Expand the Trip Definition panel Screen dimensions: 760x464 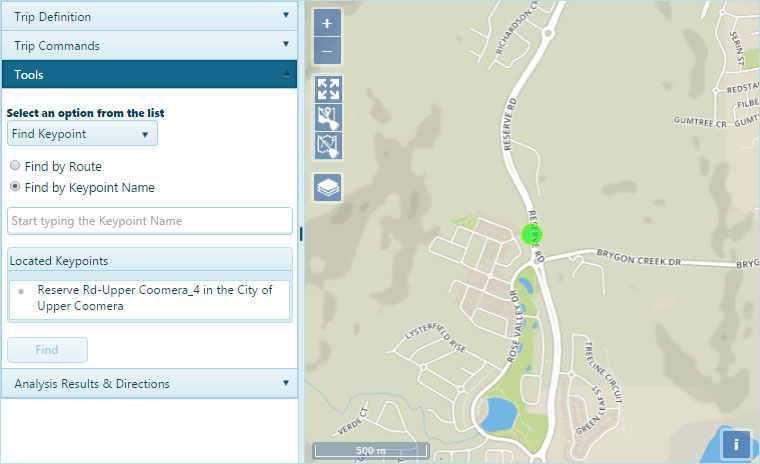point(150,16)
